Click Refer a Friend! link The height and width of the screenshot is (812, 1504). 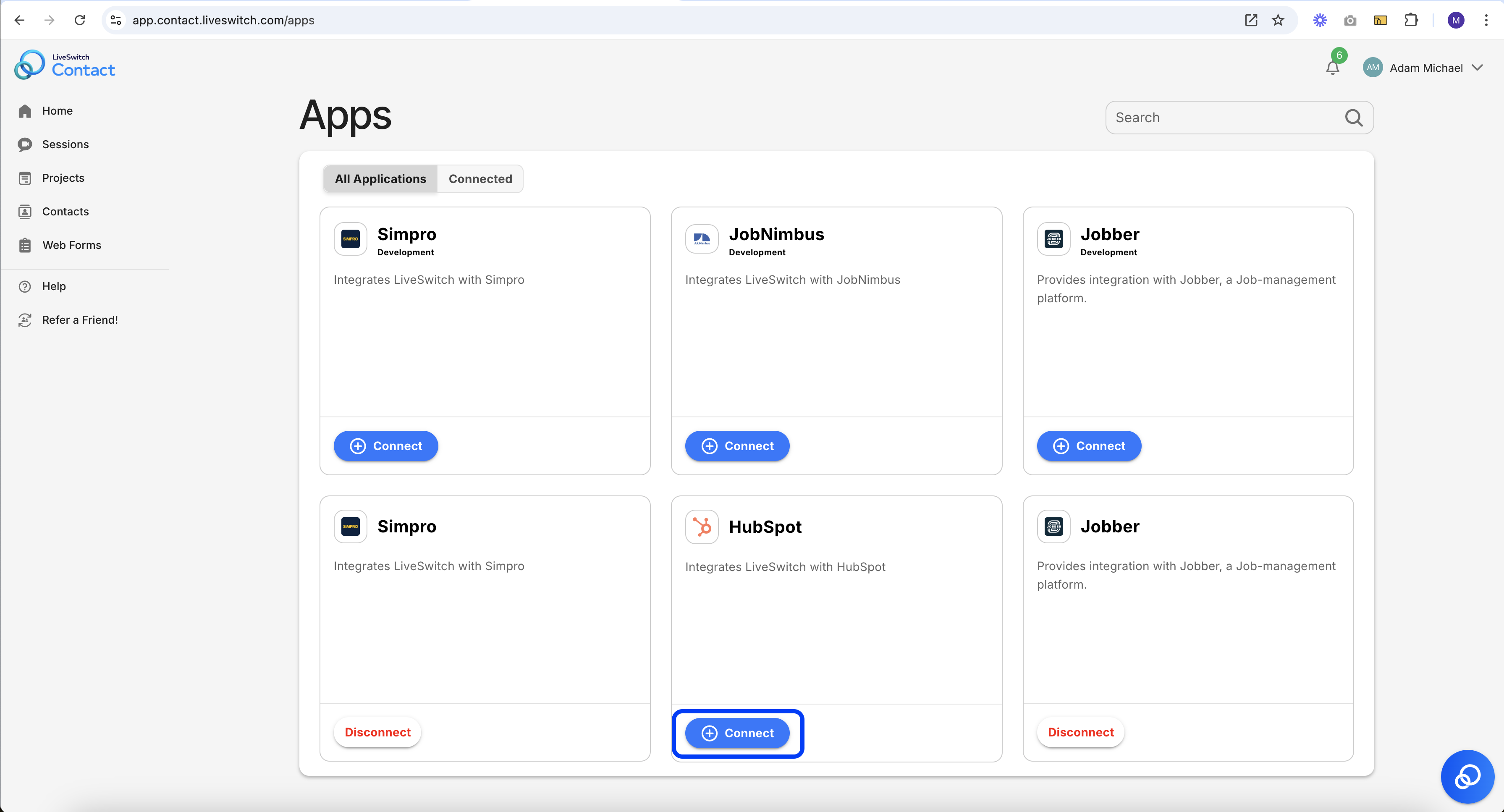(x=80, y=320)
